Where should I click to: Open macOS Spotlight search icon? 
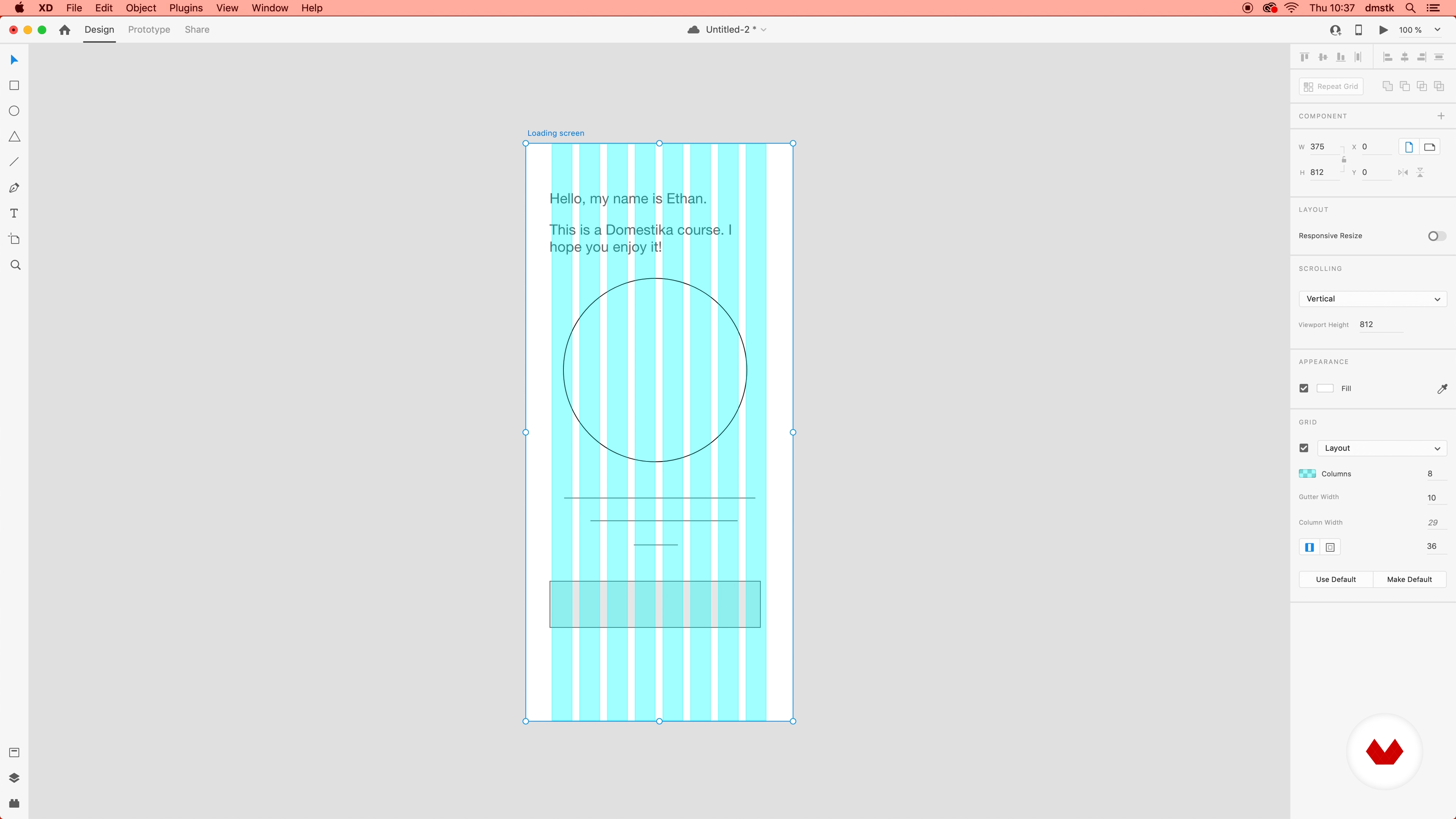point(1410,8)
